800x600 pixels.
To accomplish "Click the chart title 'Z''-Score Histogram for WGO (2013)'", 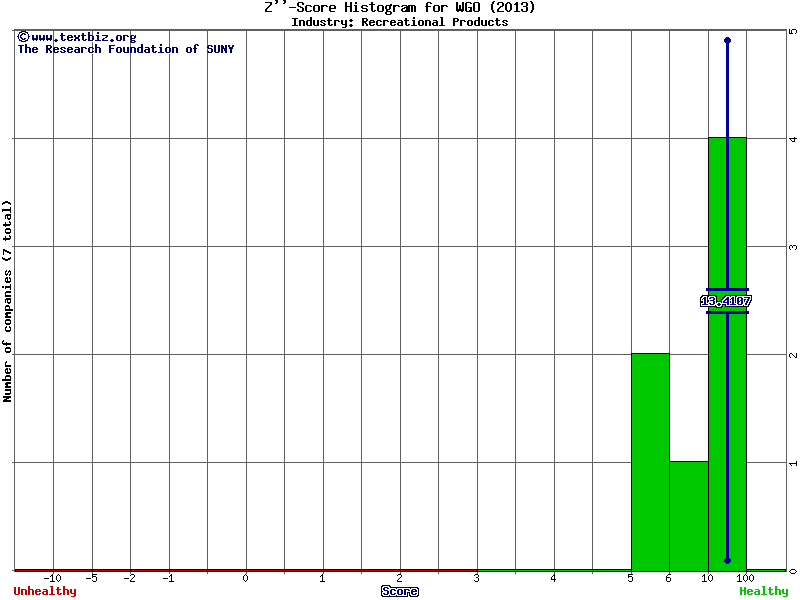I will point(399,8).
